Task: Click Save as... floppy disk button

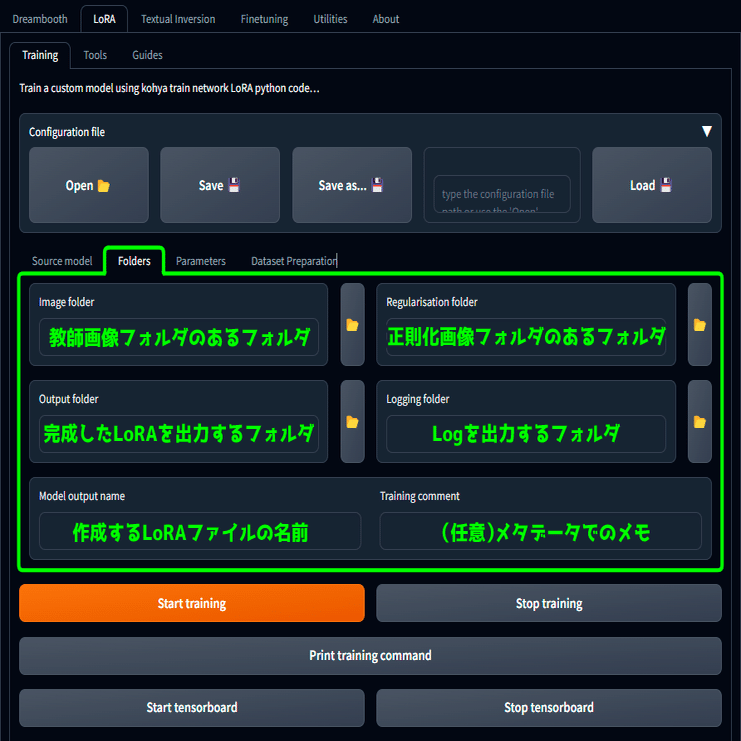Action: click(352, 185)
